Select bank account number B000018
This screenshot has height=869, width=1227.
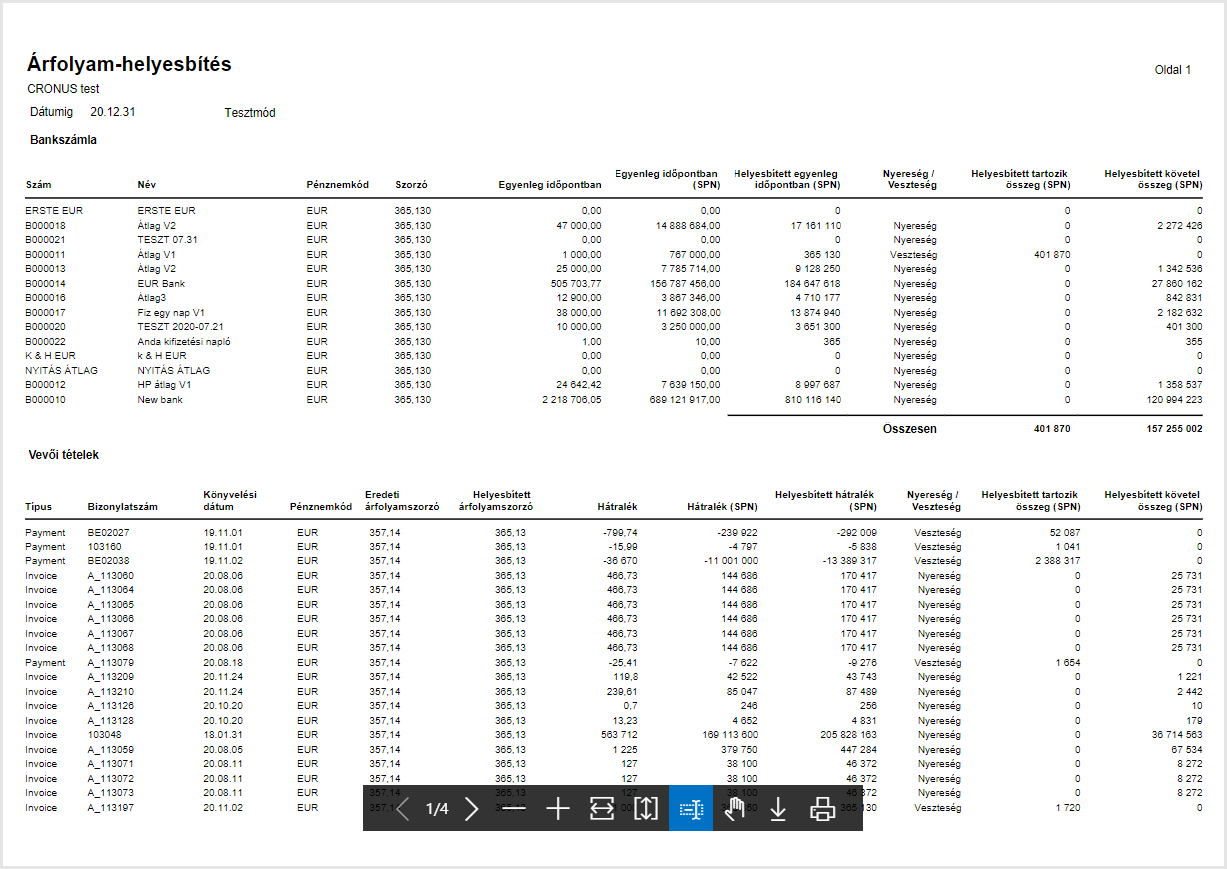tap(46, 226)
